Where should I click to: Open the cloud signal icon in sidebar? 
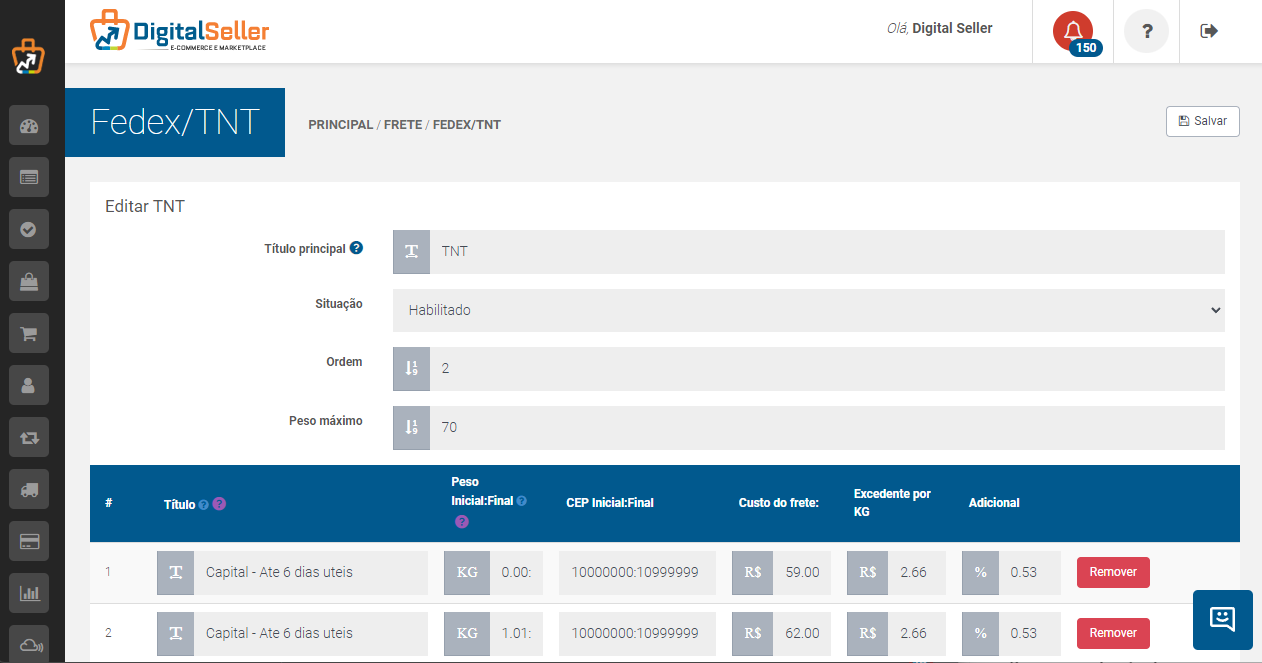click(x=28, y=643)
